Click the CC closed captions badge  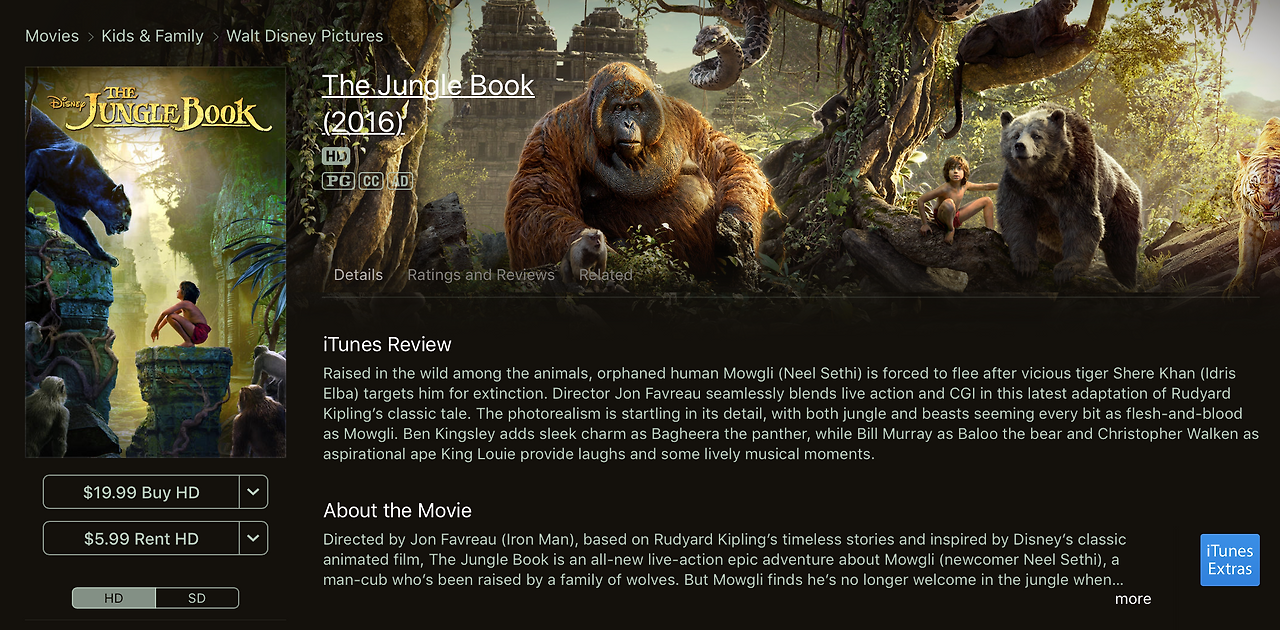[x=371, y=181]
